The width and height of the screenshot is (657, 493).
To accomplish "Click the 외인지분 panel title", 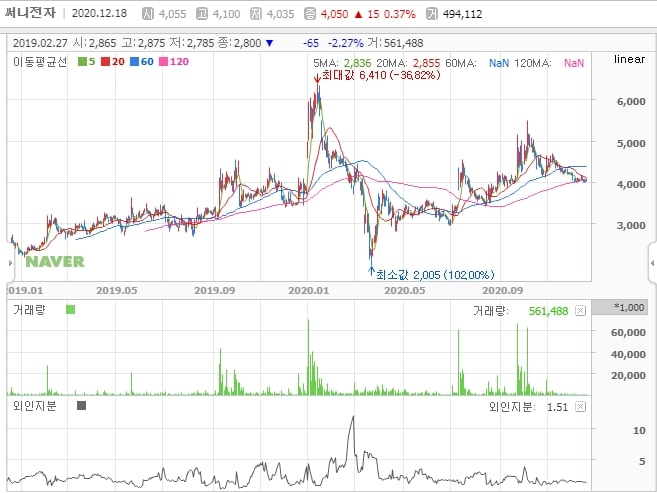I will pos(35,406).
